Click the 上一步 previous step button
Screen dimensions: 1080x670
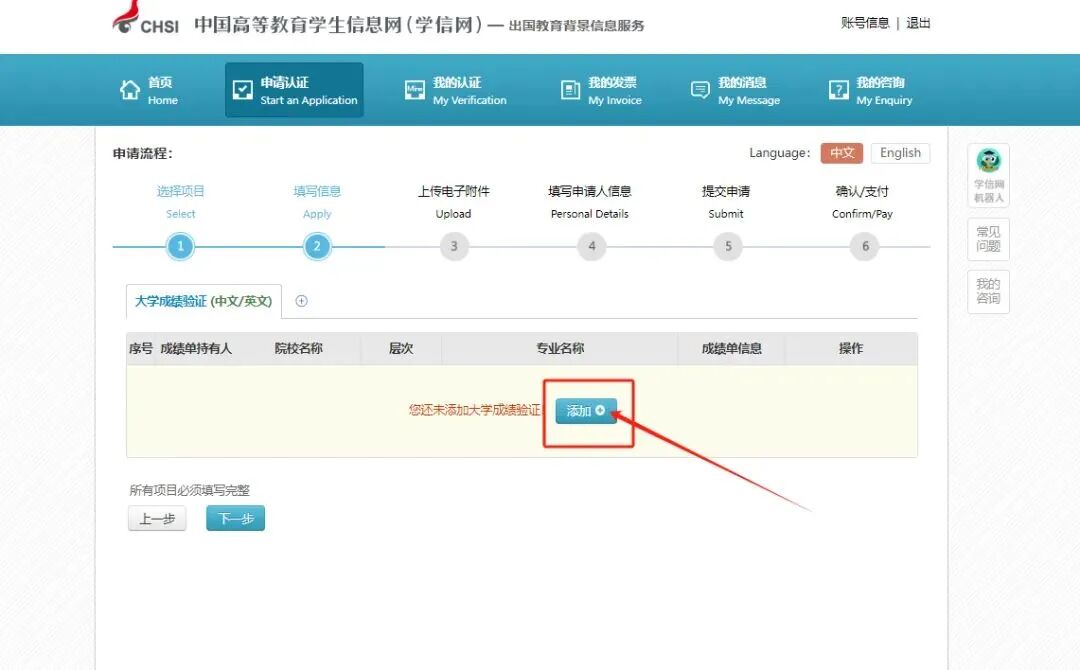point(157,519)
